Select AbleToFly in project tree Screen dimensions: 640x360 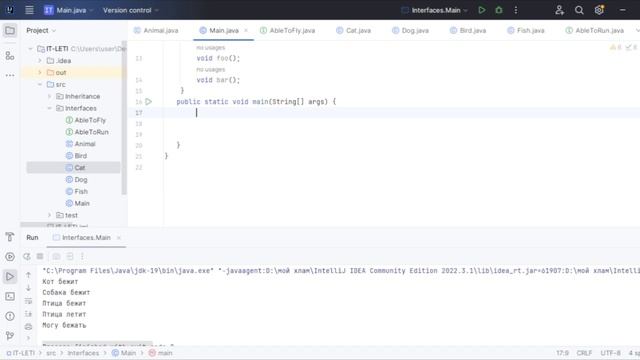coord(86,120)
